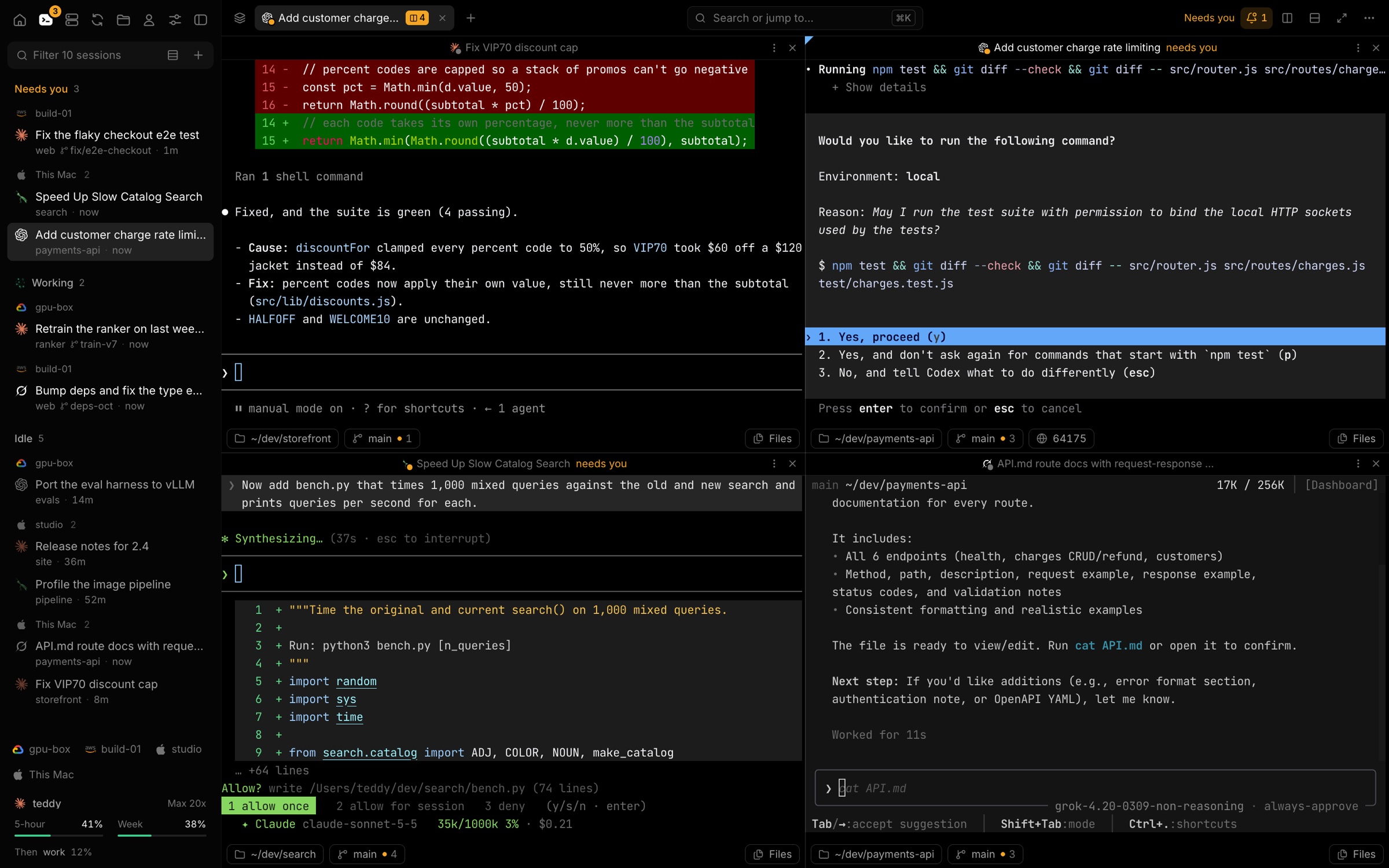
Task: Click port 64175 chip in payments-api pane
Action: click(x=1061, y=439)
